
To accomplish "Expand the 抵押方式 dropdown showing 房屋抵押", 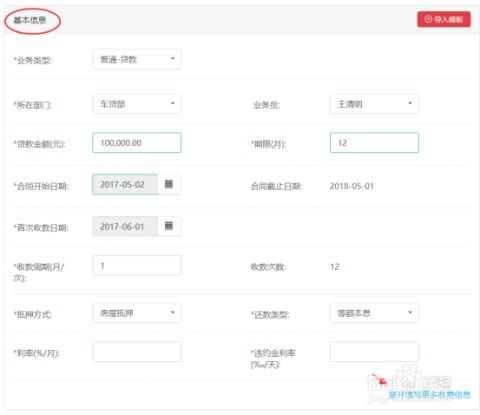I will (137, 313).
